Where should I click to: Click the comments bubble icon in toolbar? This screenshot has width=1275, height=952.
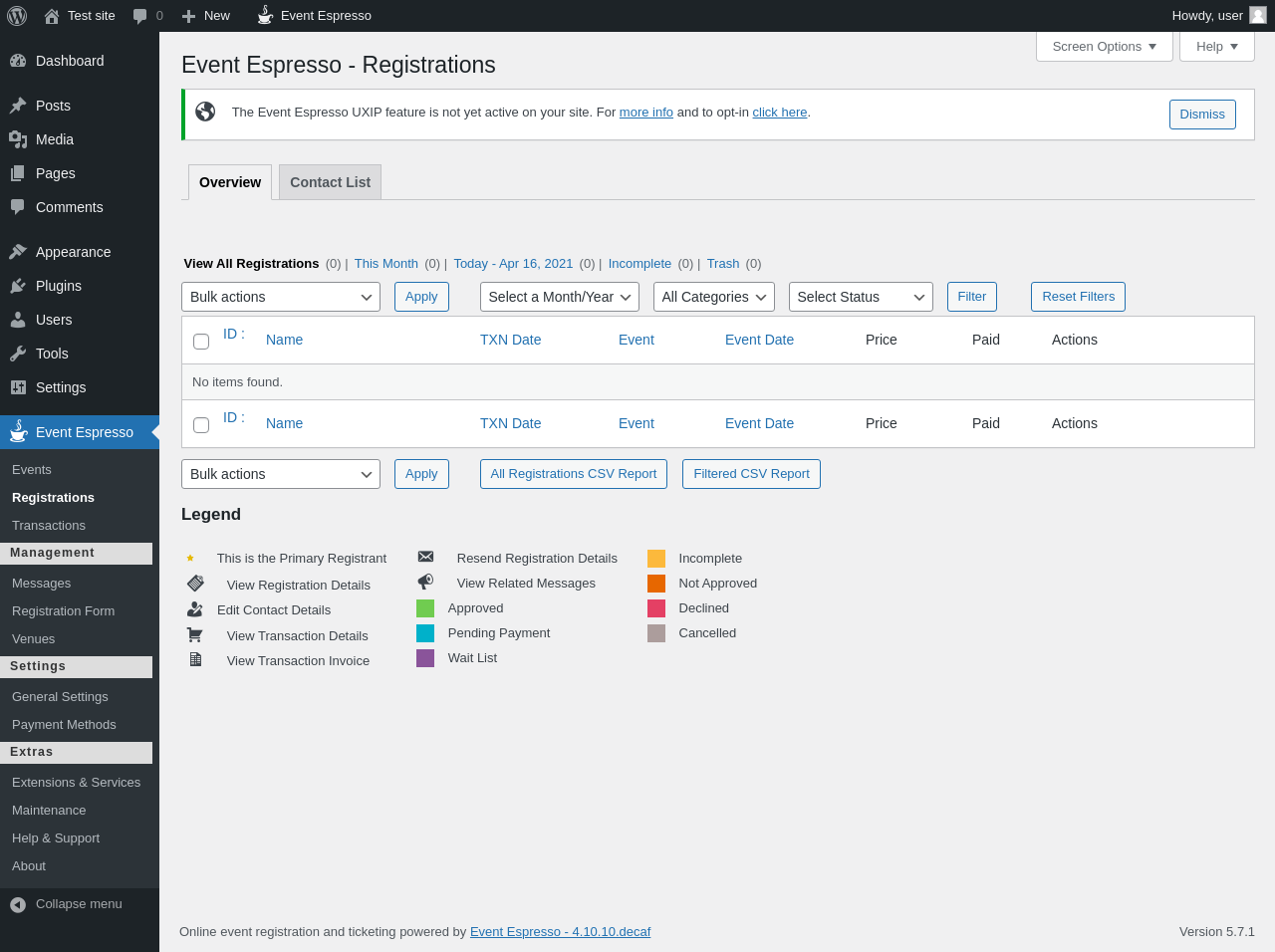[140, 16]
